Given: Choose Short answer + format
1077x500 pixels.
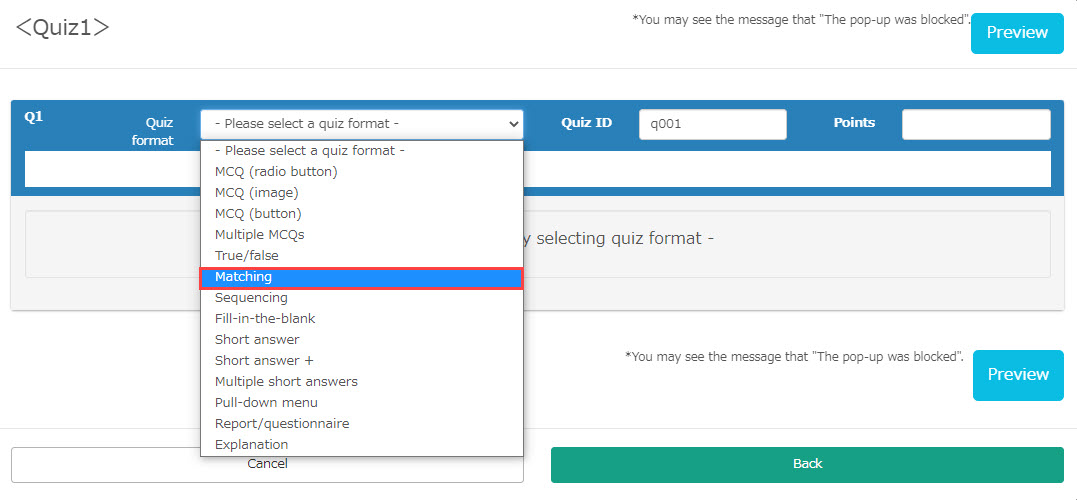Looking at the screenshot, I should coord(361,361).
